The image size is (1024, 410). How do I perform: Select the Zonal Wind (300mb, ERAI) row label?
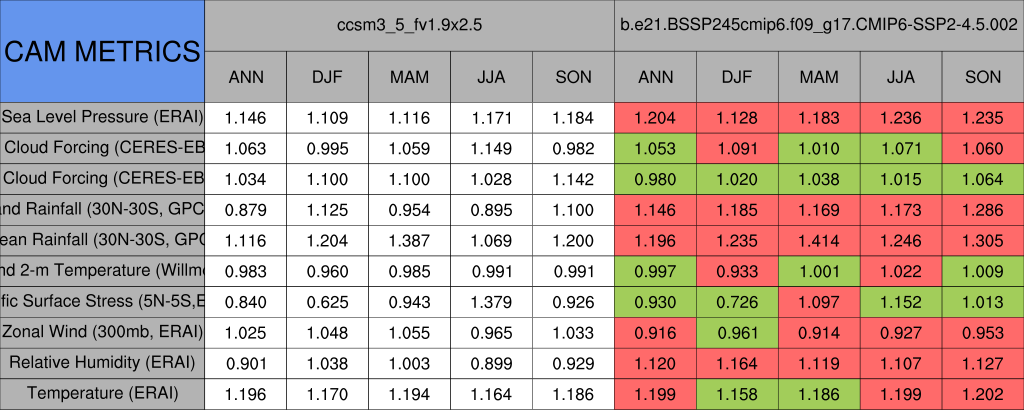tap(102, 332)
